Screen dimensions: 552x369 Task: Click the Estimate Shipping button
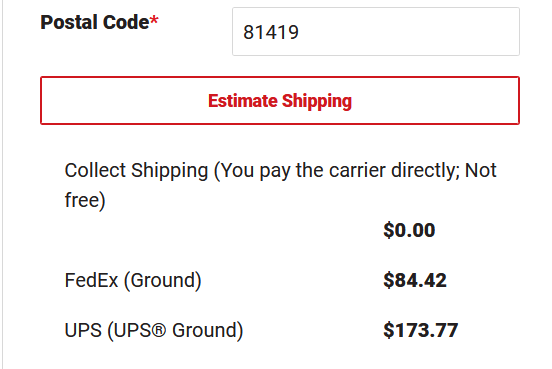click(280, 100)
